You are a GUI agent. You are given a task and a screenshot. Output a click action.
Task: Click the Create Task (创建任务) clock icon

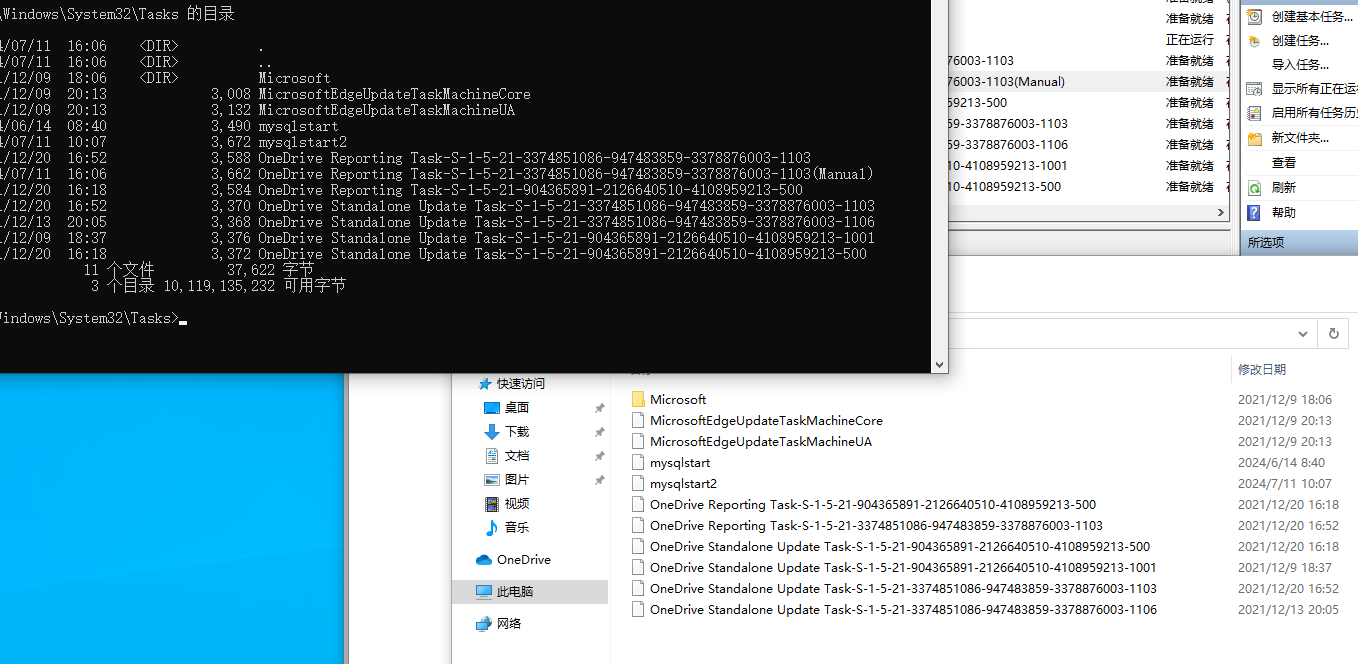coord(1254,39)
